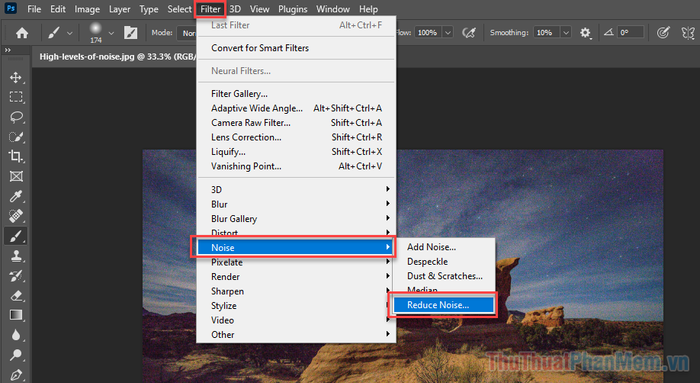Open the Mode dropdown
Screen dimensions: 700x383
click(188, 33)
